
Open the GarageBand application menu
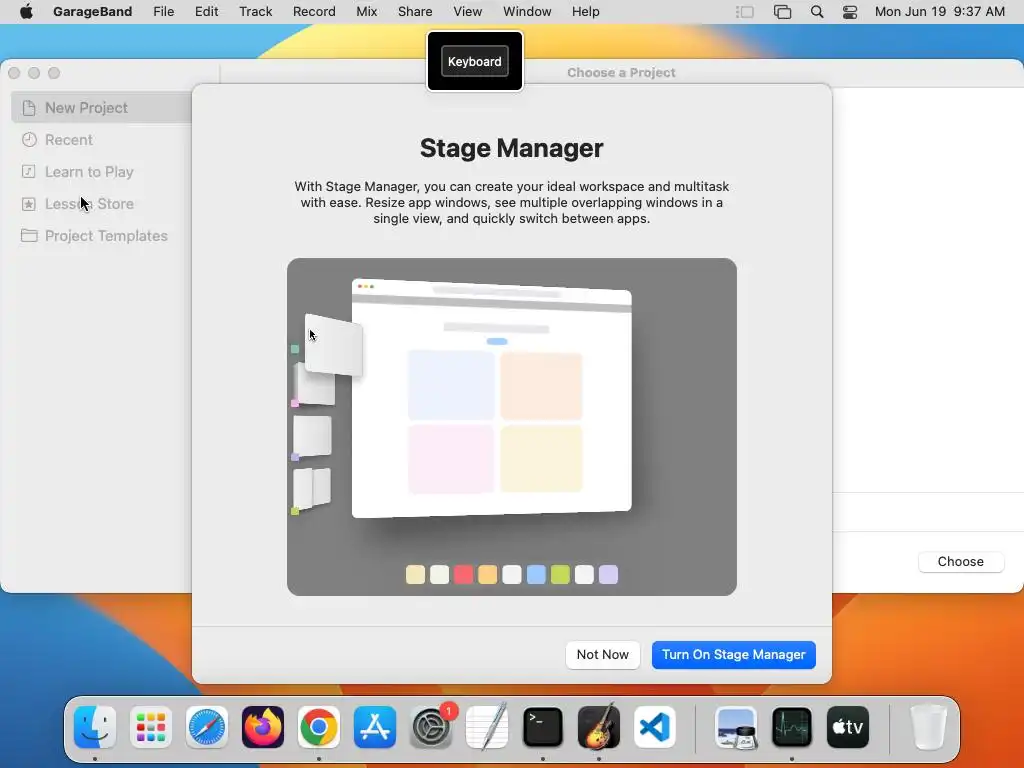click(93, 12)
